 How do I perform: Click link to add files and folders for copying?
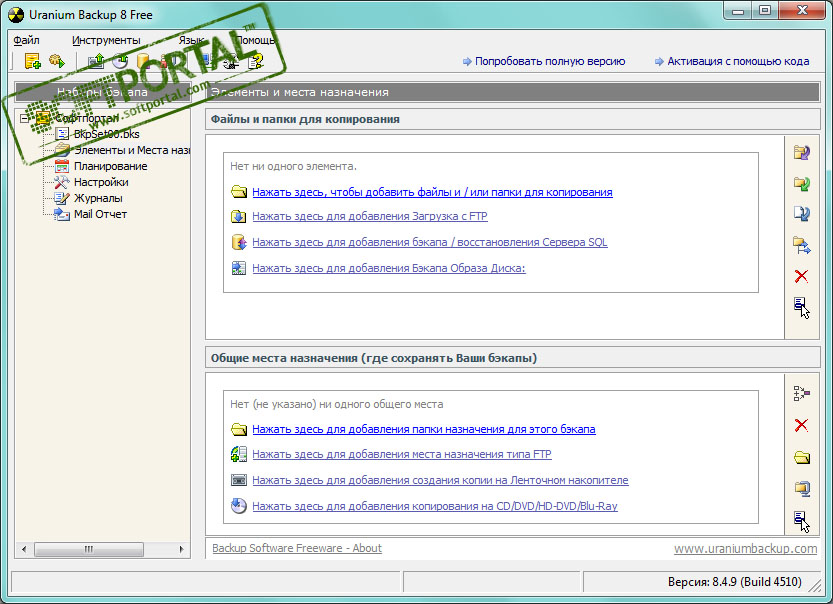point(432,192)
